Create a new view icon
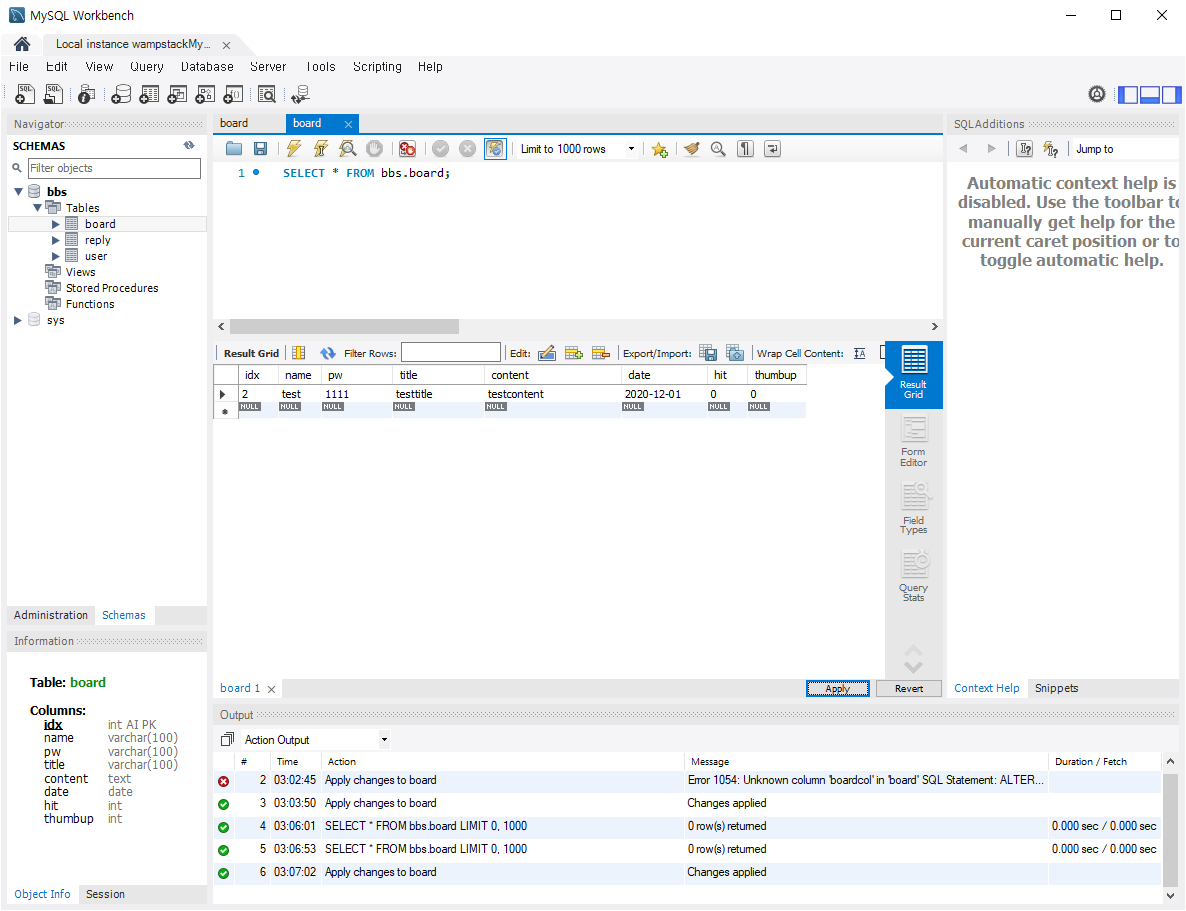1186x911 pixels. (177, 94)
